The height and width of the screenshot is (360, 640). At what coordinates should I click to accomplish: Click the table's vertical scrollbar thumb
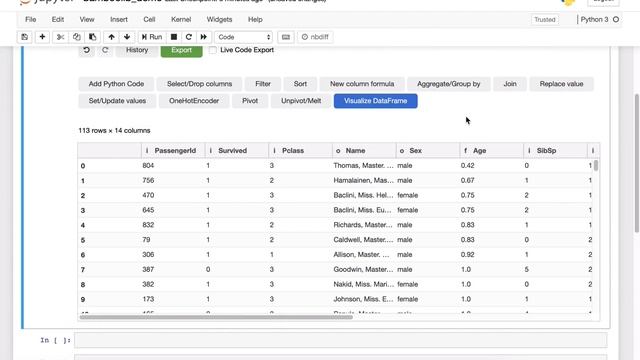coord(596,165)
